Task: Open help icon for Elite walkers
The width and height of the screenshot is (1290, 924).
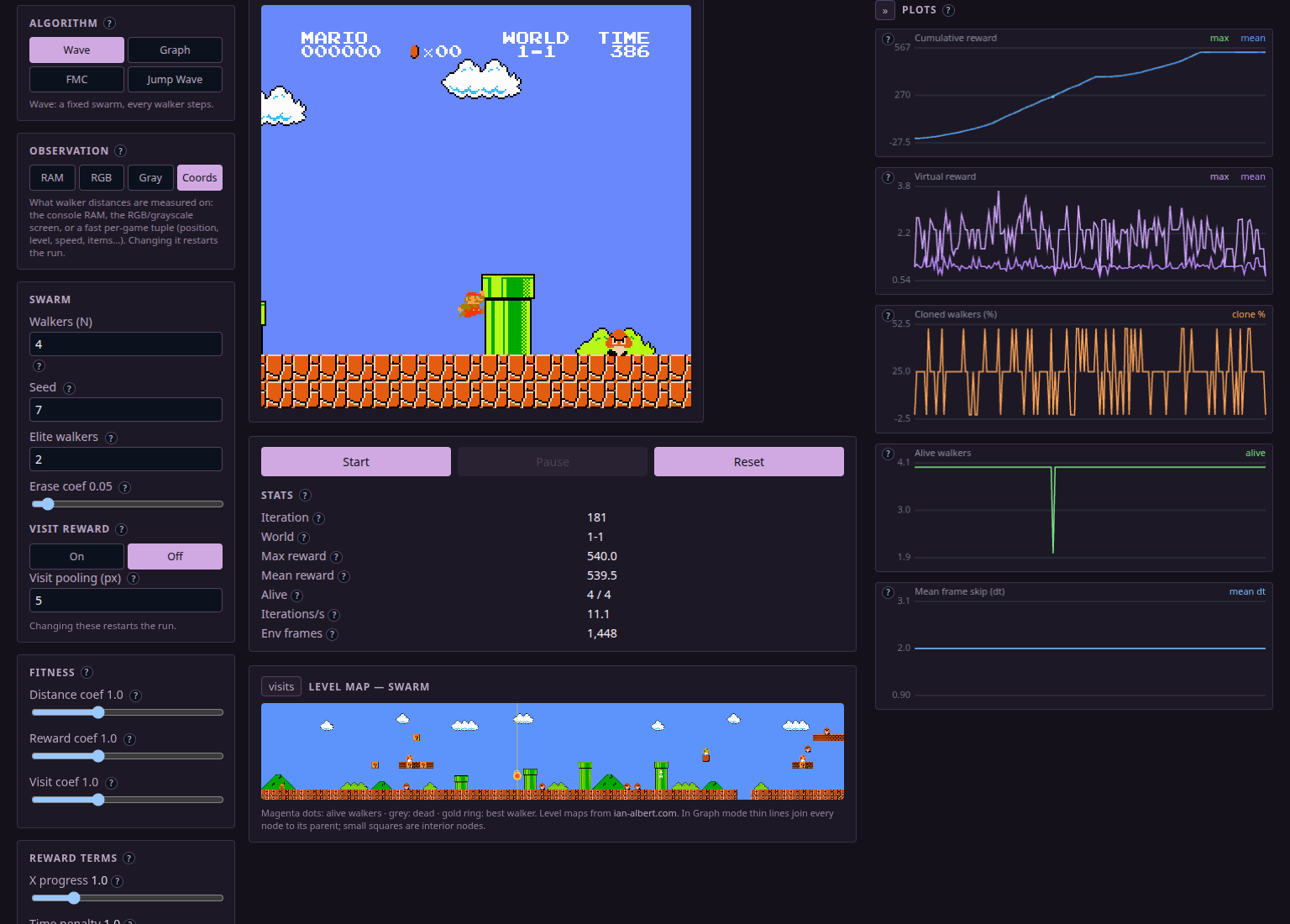Action: click(111, 438)
